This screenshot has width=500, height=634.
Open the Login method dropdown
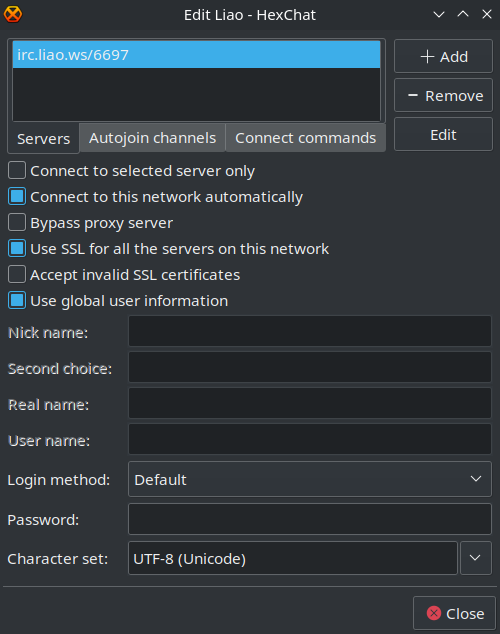[x=310, y=479]
